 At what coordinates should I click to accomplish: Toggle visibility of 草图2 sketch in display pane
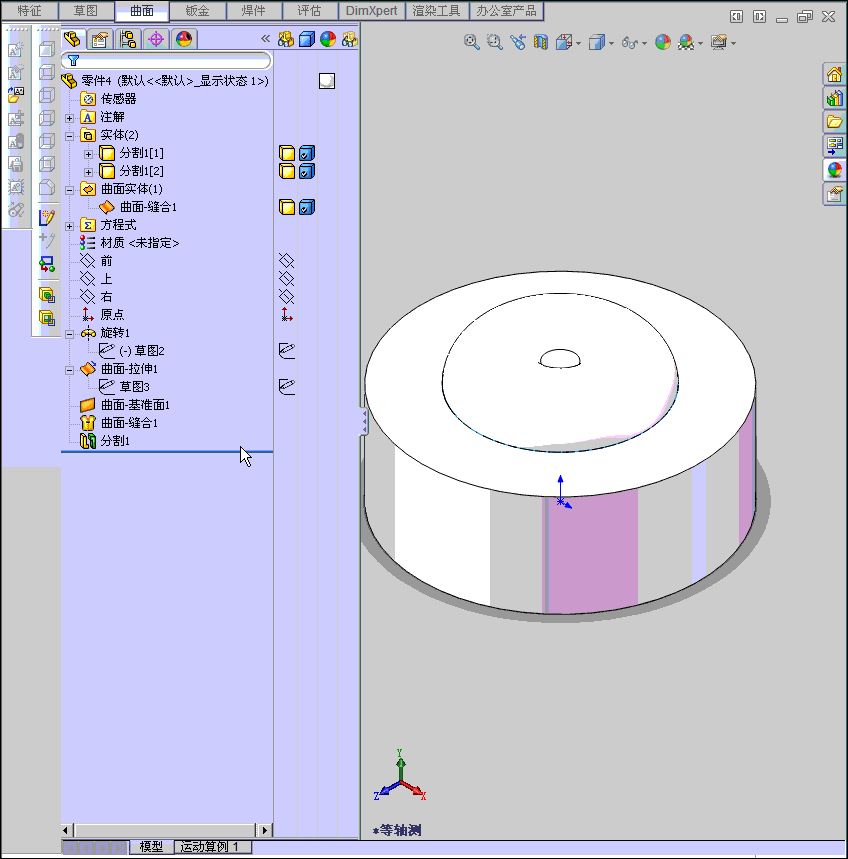(x=287, y=351)
